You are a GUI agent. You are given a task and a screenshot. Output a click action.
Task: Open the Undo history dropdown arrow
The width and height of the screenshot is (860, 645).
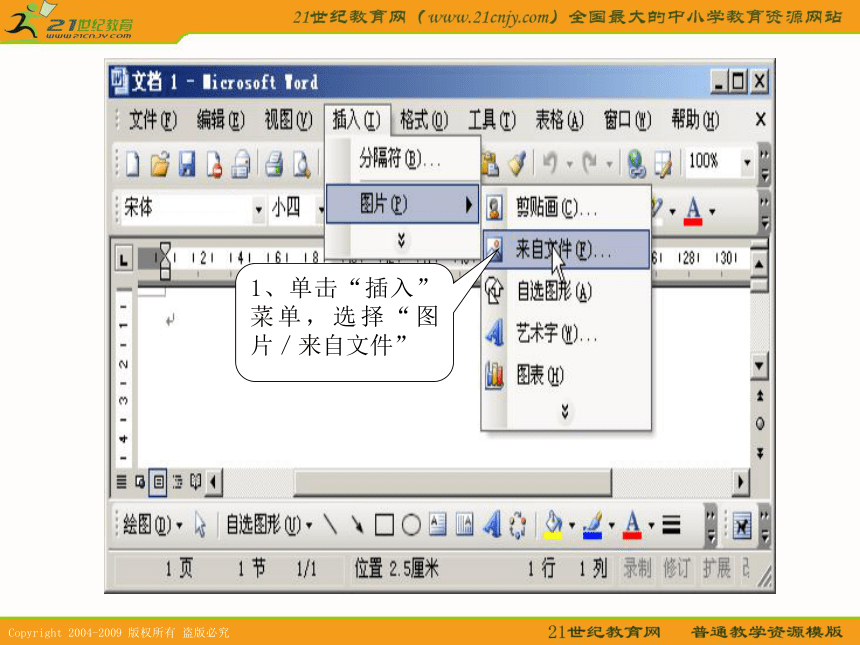[570, 164]
